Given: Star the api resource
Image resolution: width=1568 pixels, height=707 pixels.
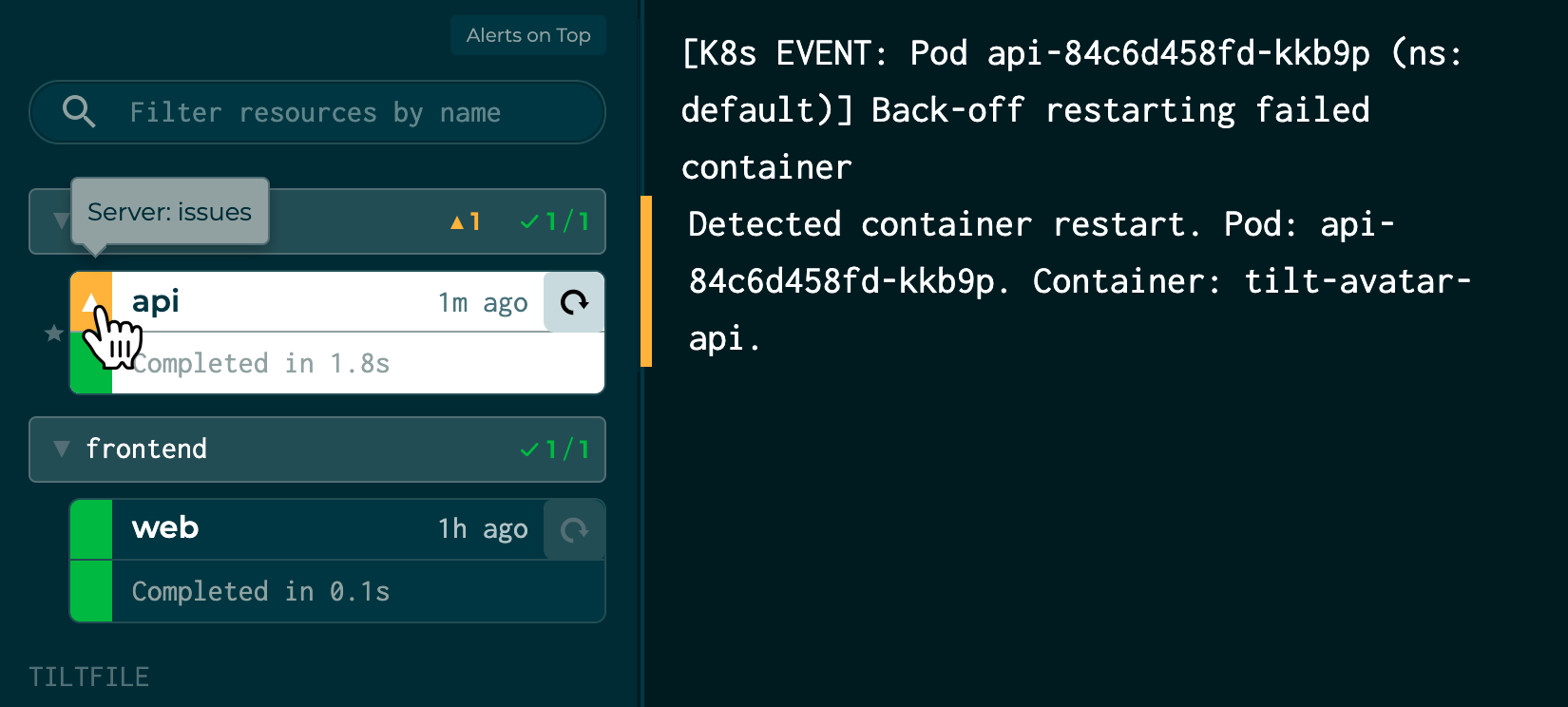Looking at the screenshot, I should [x=54, y=334].
